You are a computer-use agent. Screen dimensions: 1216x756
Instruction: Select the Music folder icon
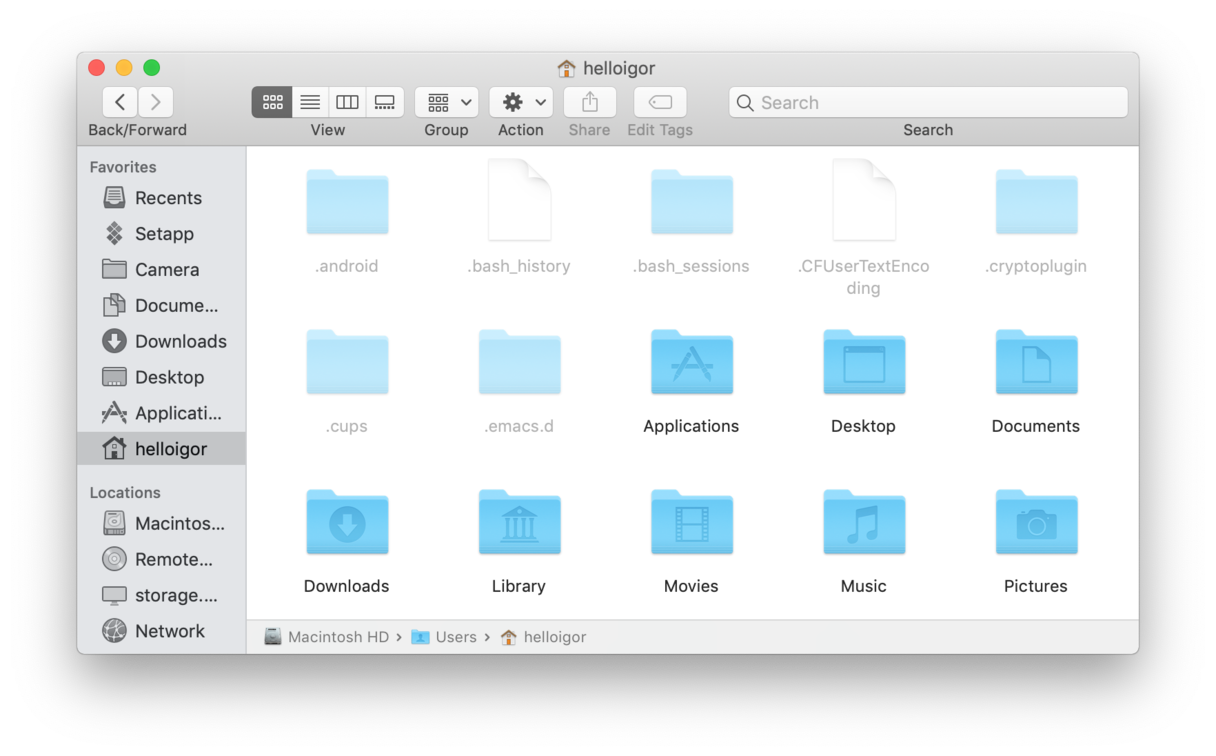click(863, 523)
